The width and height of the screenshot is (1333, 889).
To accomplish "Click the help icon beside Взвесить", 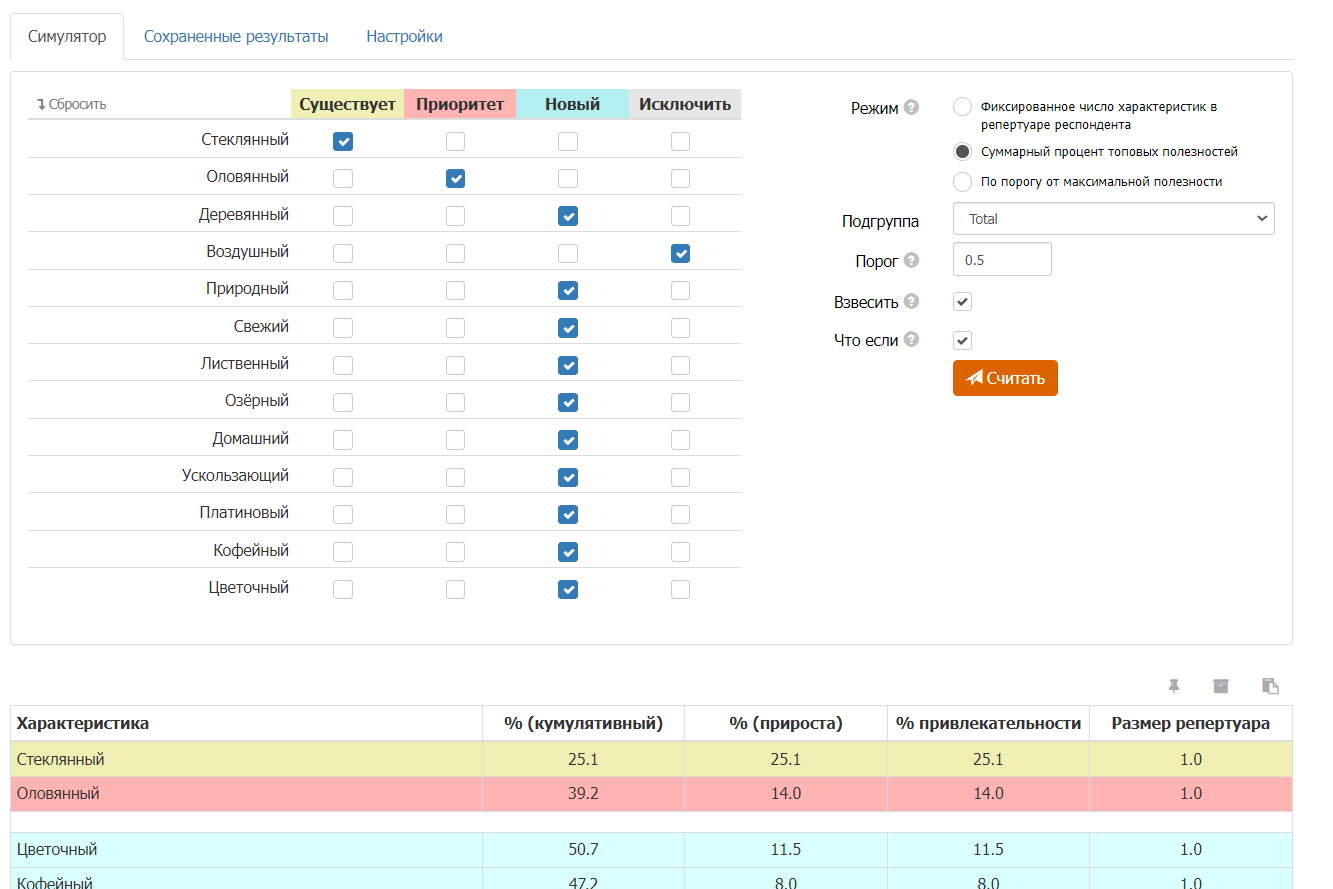I will (911, 301).
